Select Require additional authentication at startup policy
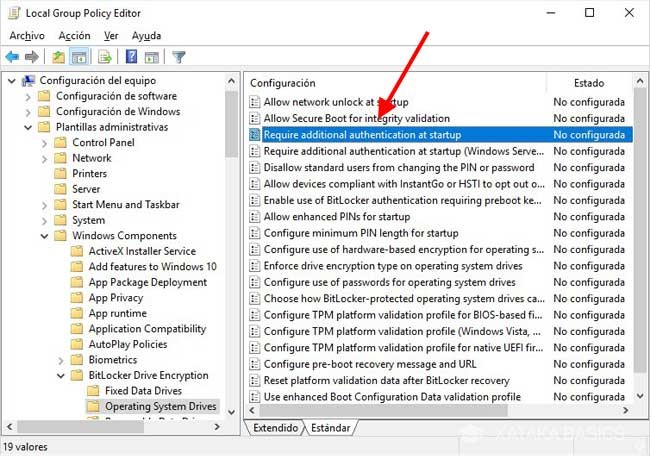Viewport: 650px width, 456px height. pos(361,134)
